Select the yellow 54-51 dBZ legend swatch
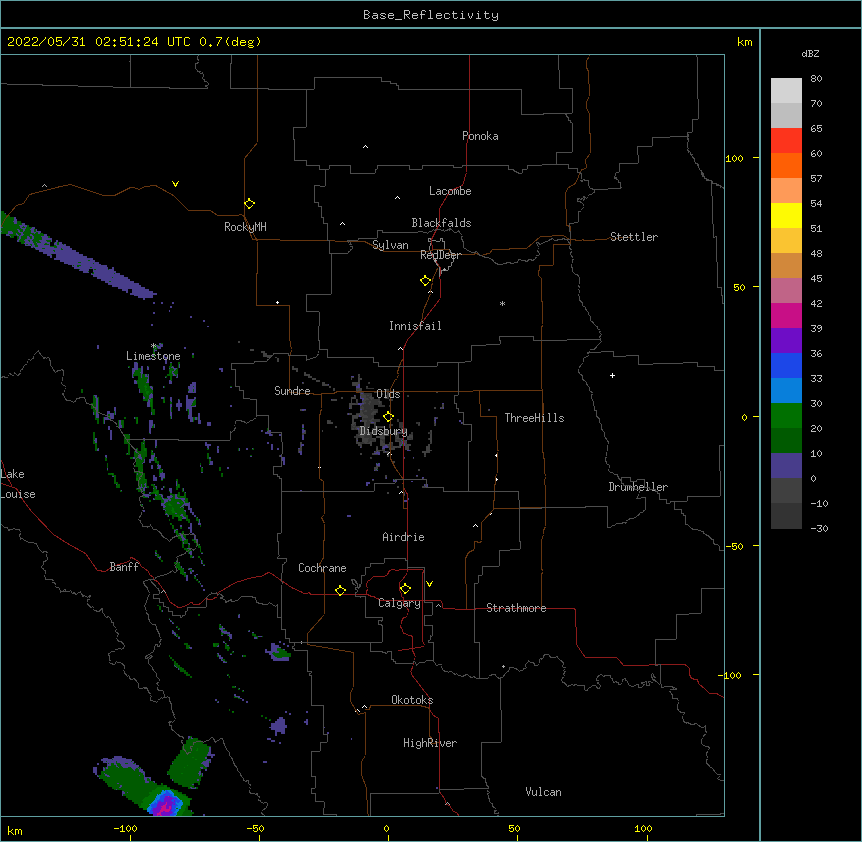Screen dimensions: 862x842 pyautogui.click(x=786, y=215)
